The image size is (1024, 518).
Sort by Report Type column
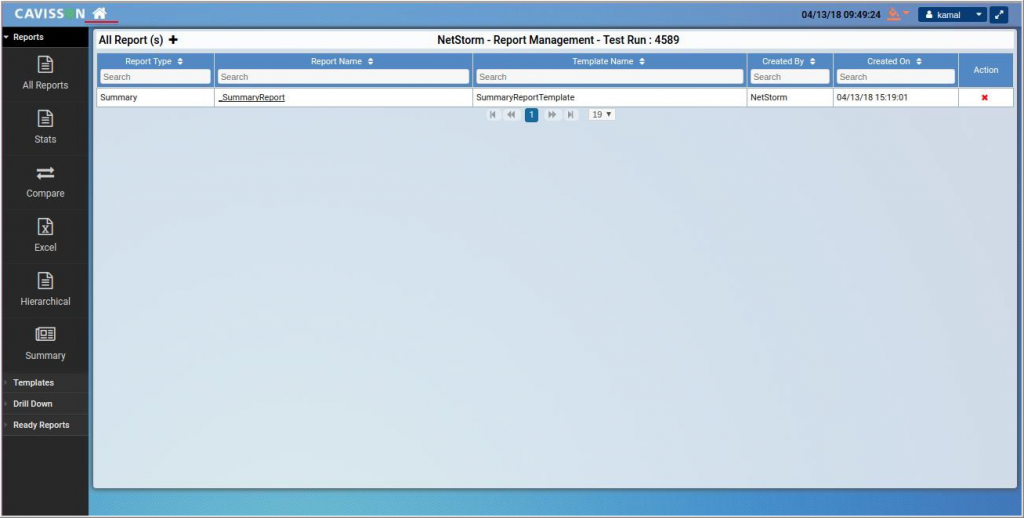[x=180, y=61]
